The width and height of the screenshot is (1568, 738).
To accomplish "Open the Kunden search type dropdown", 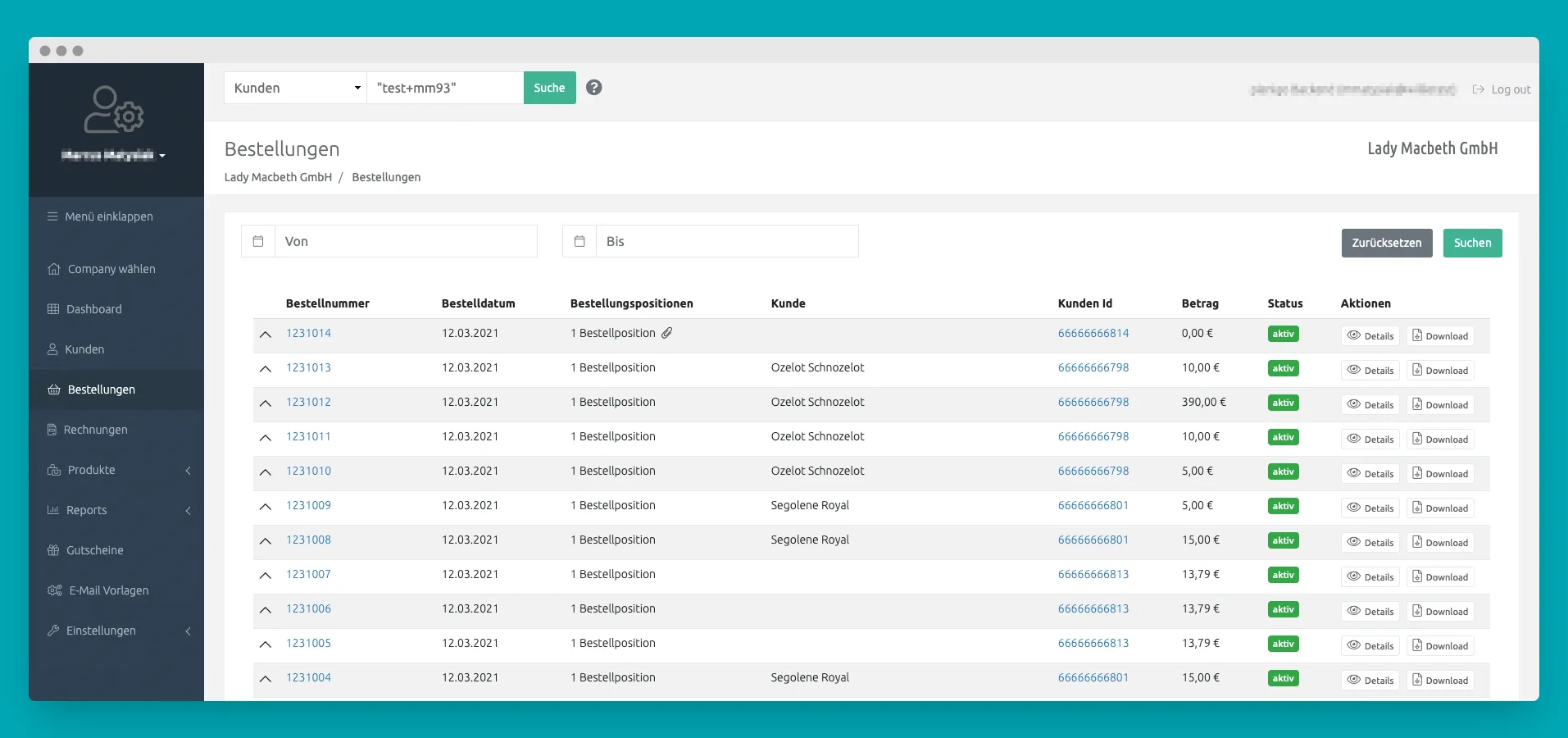I will coord(295,88).
